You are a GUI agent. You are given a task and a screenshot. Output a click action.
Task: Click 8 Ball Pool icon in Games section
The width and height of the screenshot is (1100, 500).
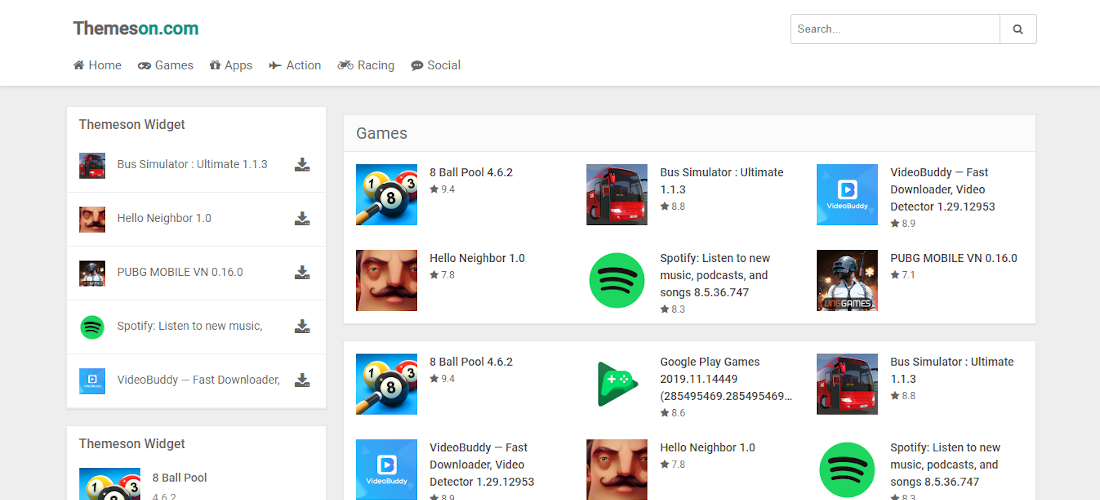point(387,194)
